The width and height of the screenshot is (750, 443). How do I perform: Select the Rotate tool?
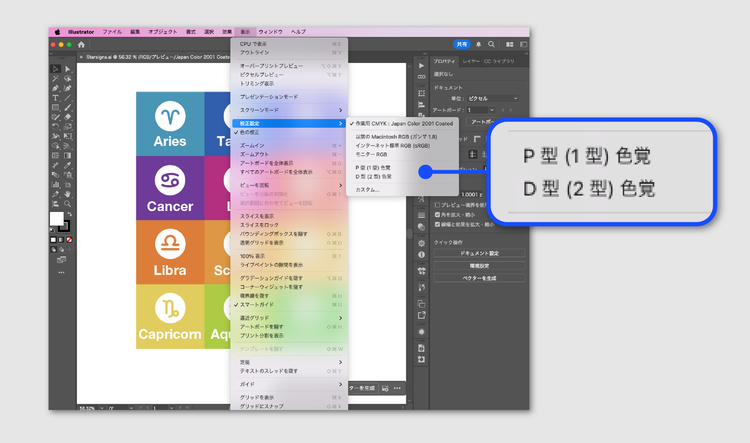pos(55,127)
